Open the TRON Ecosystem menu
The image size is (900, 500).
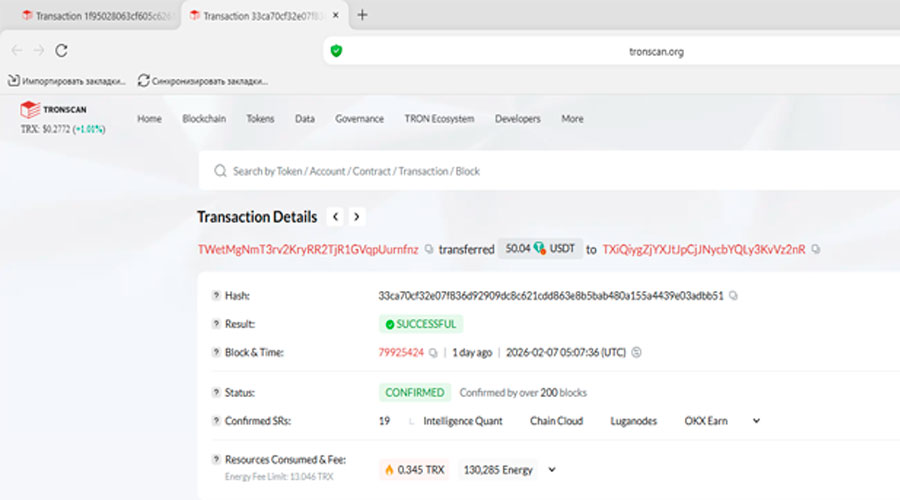click(439, 119)
